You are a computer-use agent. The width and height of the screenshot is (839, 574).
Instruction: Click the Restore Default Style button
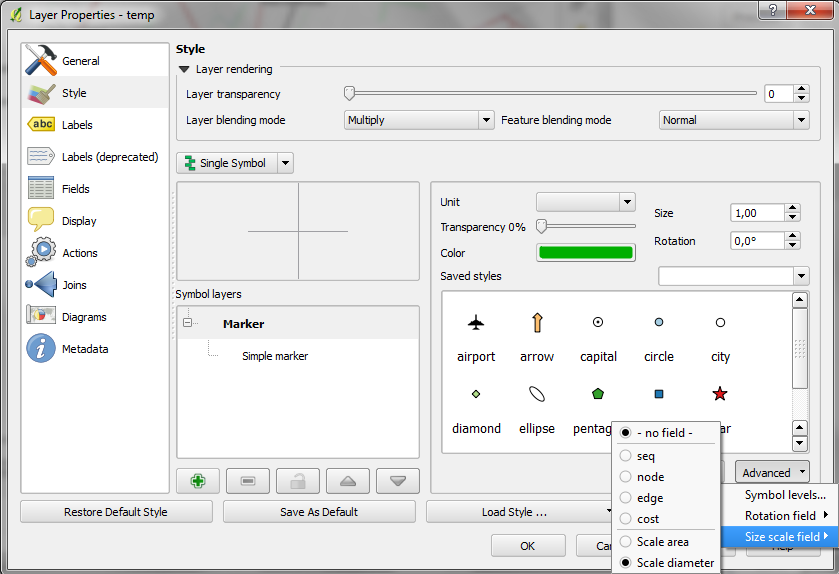click(x=116, y=512)
